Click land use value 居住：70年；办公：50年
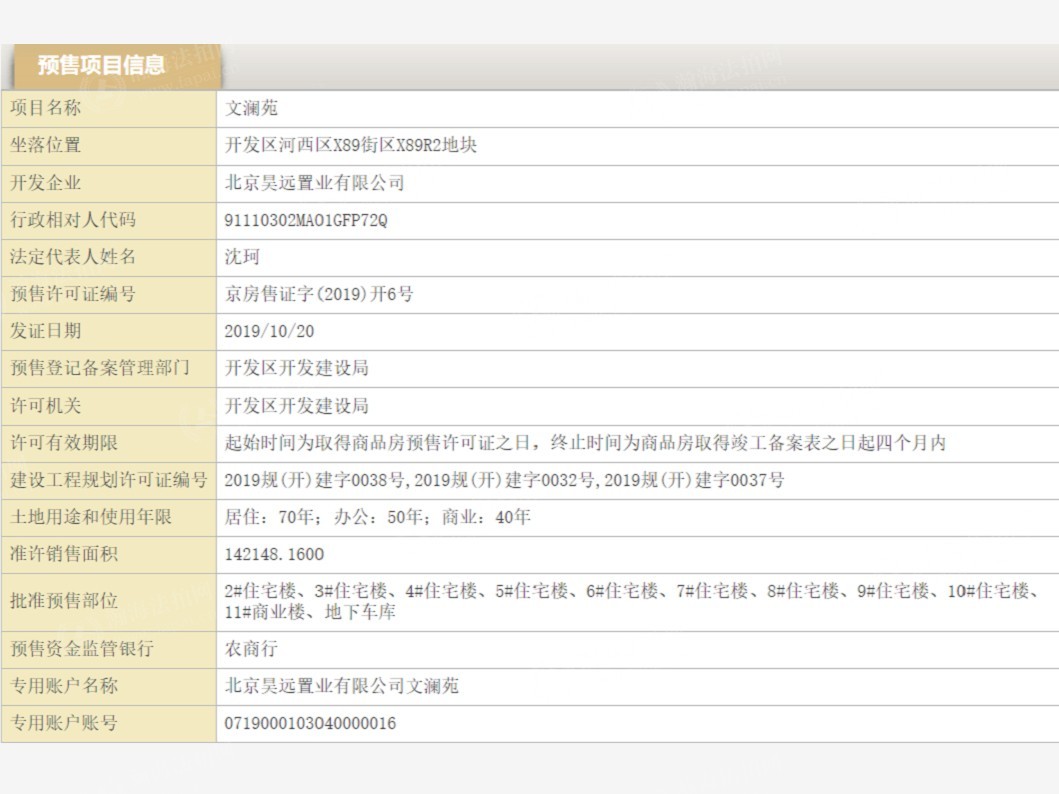This screenshot has width=1059, height=794. click(x=378, y=517)
